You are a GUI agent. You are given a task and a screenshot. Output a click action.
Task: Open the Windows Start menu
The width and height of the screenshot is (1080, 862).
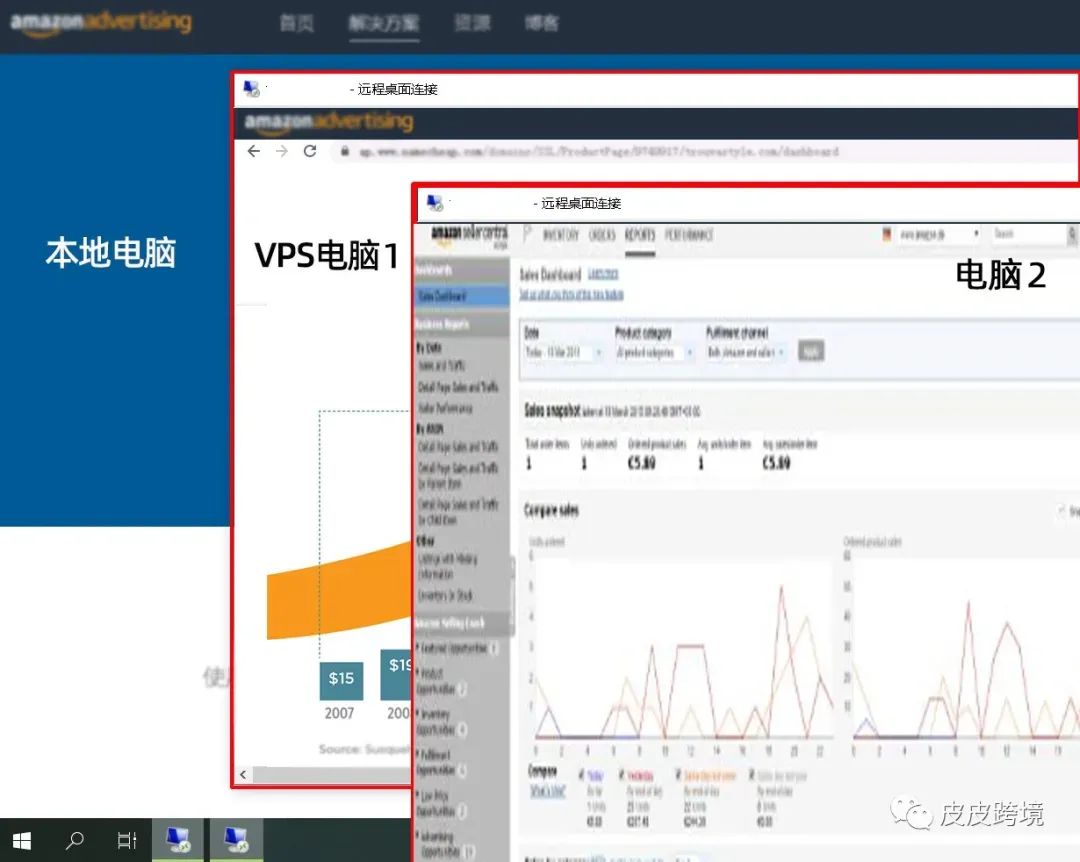22,841
